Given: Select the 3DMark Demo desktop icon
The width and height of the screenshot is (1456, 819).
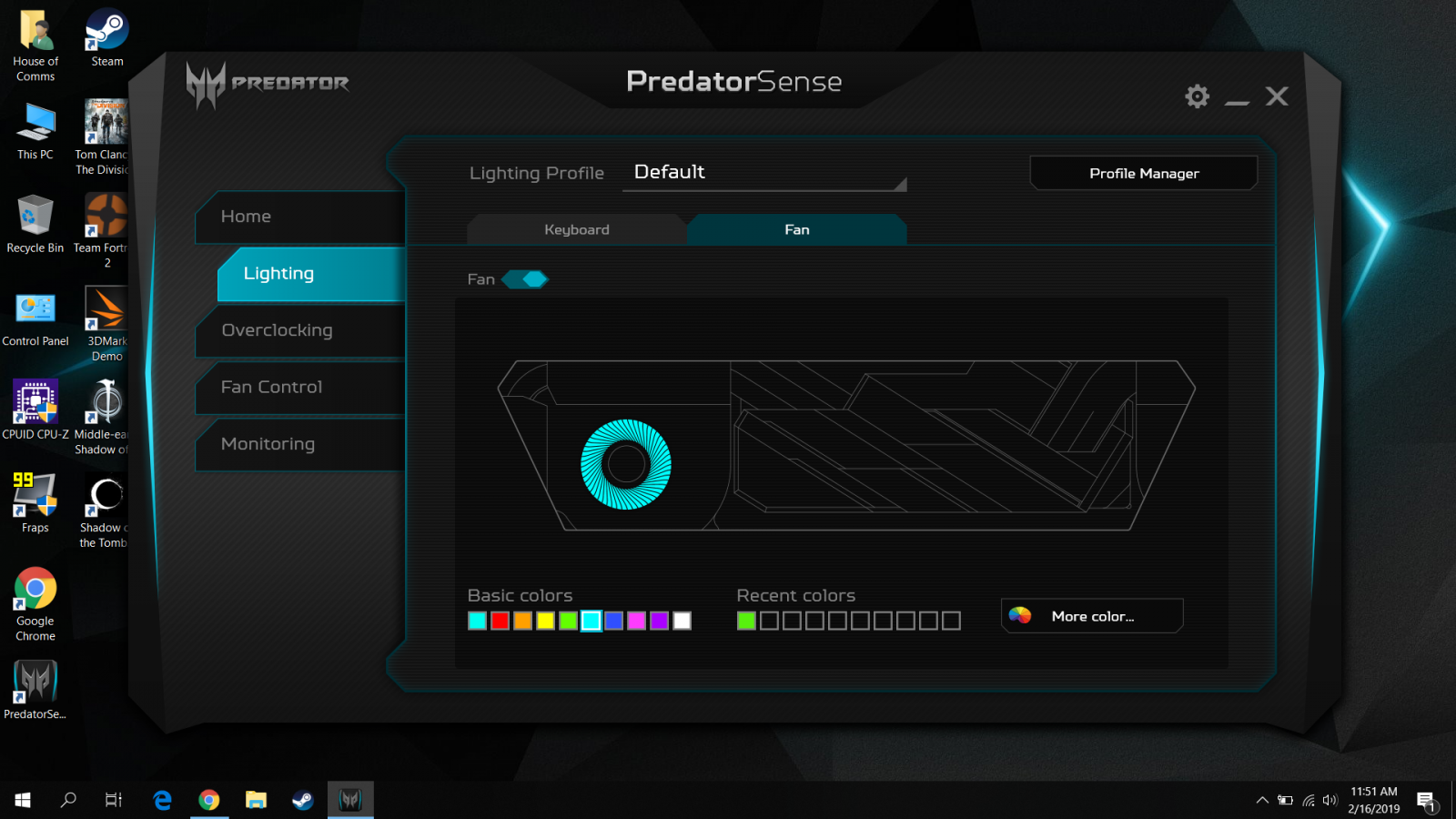Looking at the screenshot, I should 106,325.
